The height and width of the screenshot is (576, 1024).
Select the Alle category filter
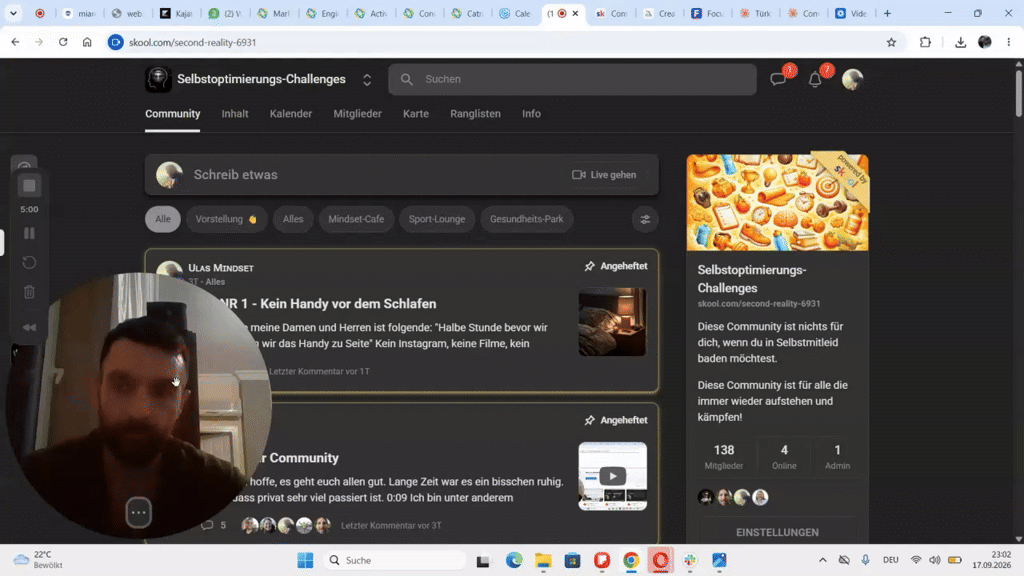coord(163,219)
